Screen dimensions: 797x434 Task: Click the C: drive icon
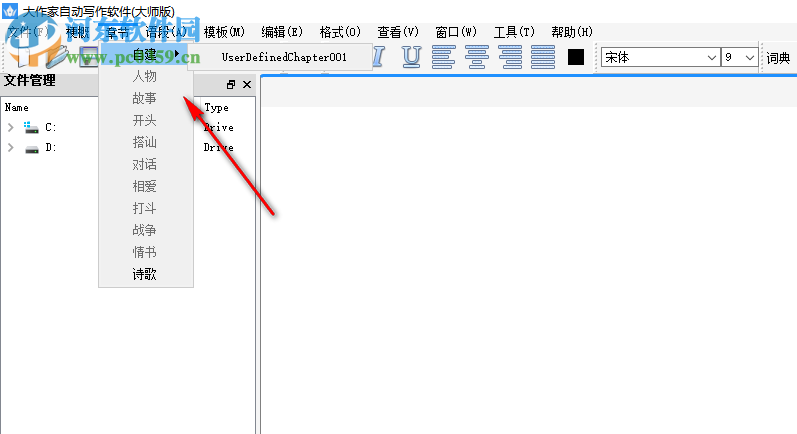coord(32,128)
